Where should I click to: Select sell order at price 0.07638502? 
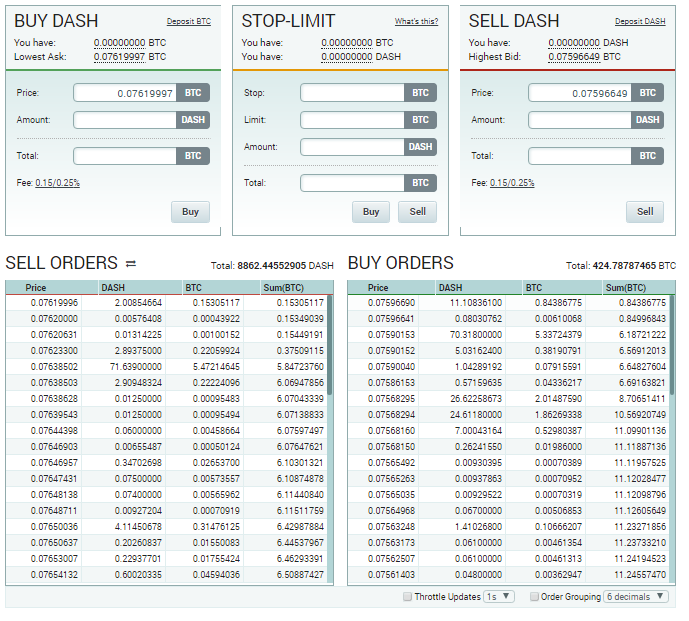(x=167, y=367)
